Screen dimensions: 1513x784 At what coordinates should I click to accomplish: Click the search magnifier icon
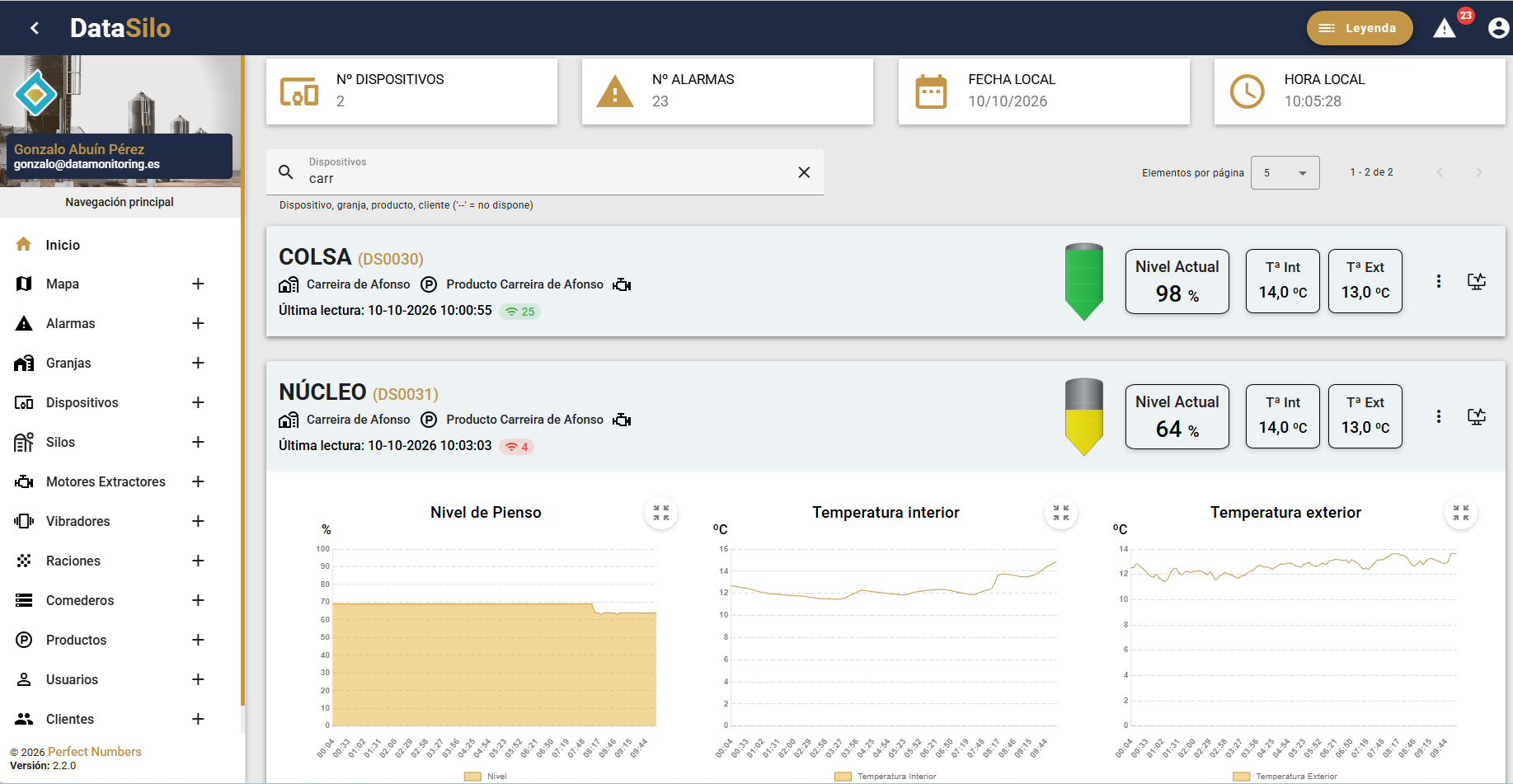tap(286, 172)
